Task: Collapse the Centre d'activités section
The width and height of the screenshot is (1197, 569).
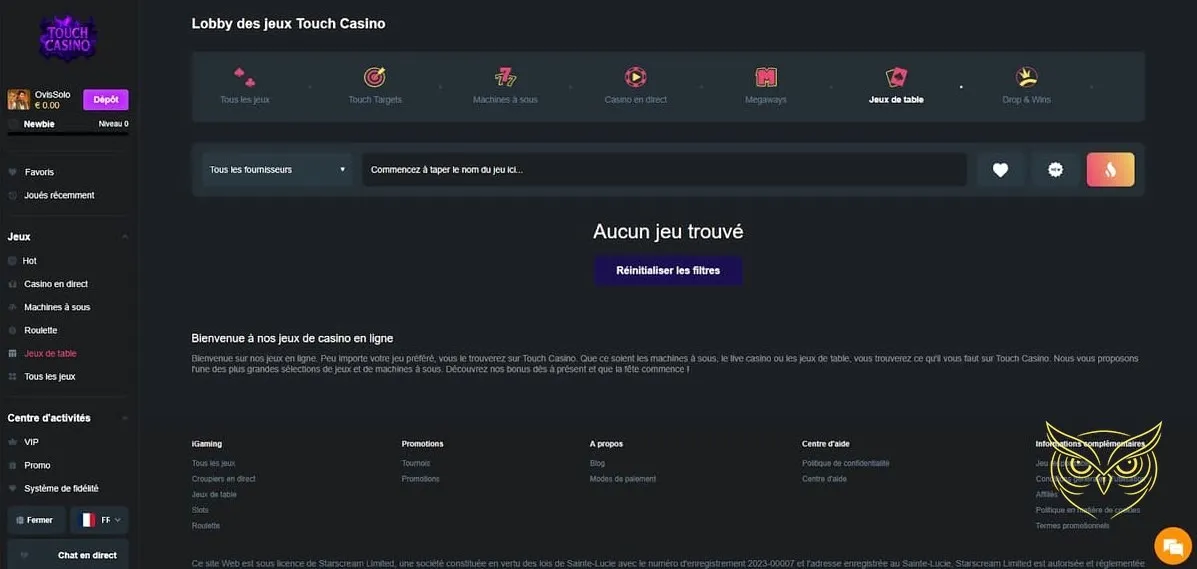Action: 124,419
